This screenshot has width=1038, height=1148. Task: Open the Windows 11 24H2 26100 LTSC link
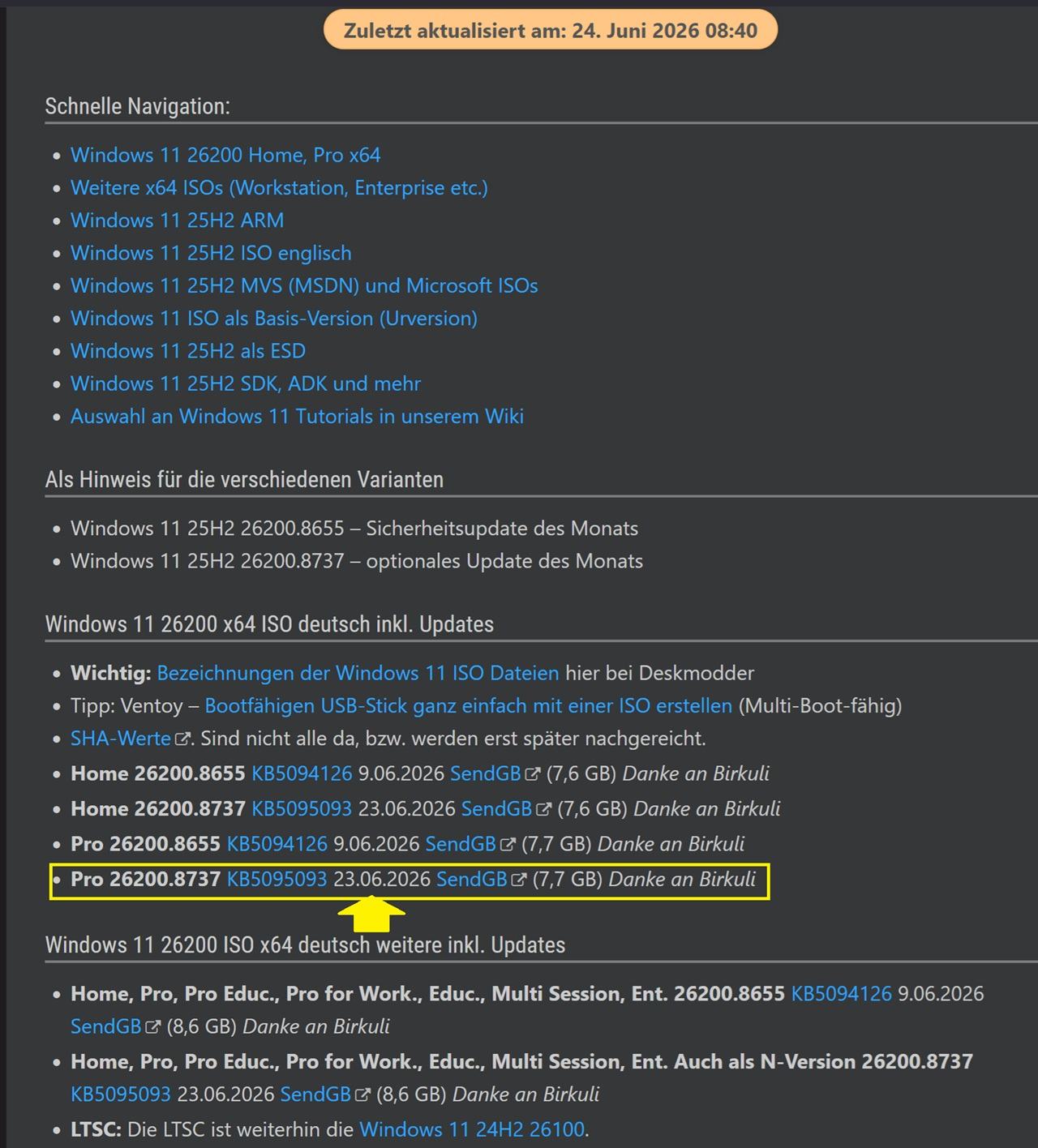click(x=472, y=1129)
